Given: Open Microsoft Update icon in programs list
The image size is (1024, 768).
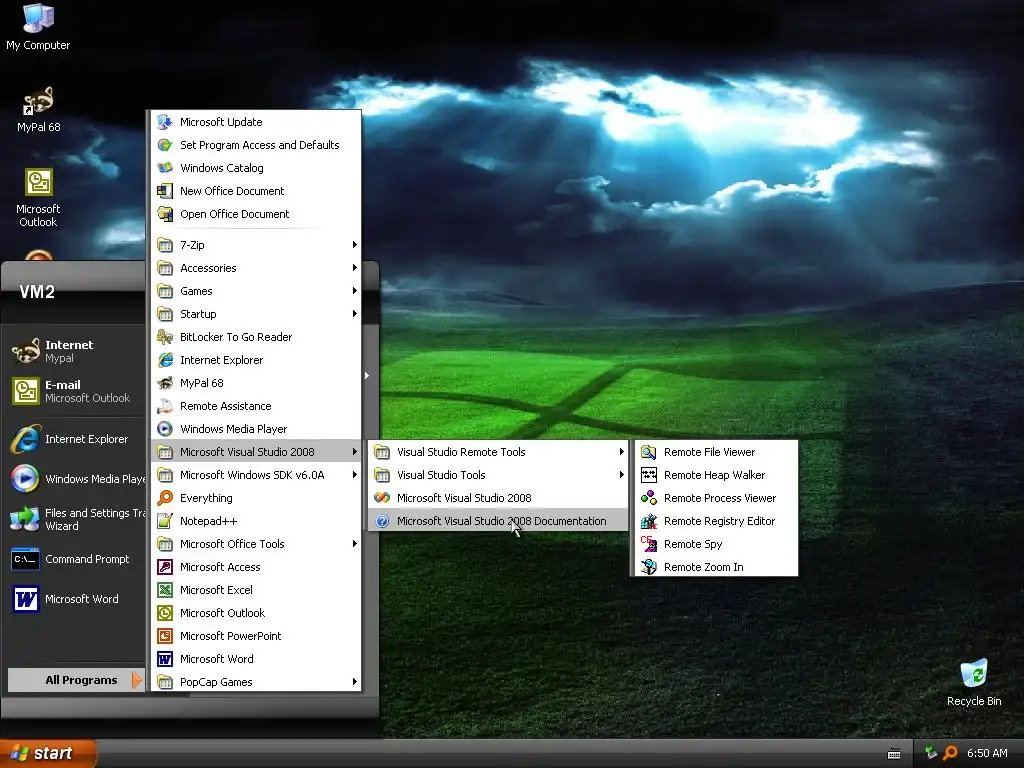Looking at the screenshot, I should point(165,122).
